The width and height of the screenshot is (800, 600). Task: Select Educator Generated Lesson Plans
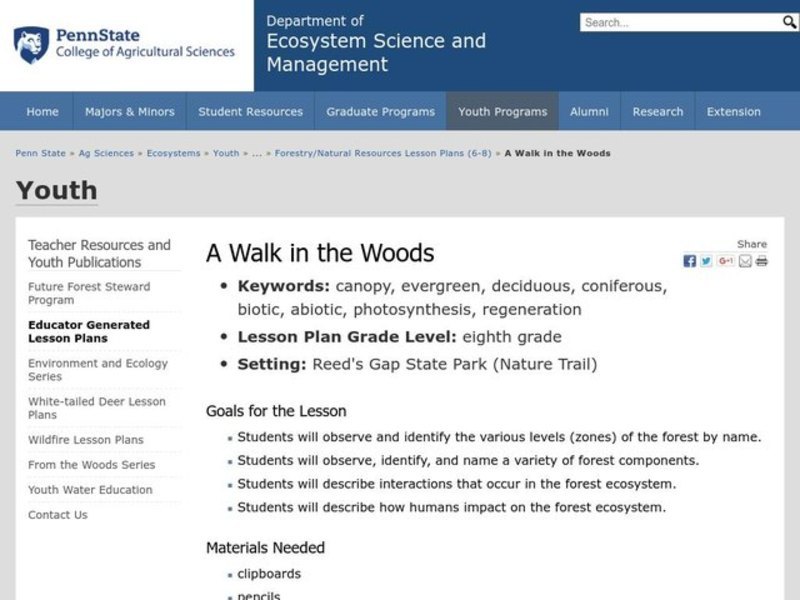tap(89, 331)
